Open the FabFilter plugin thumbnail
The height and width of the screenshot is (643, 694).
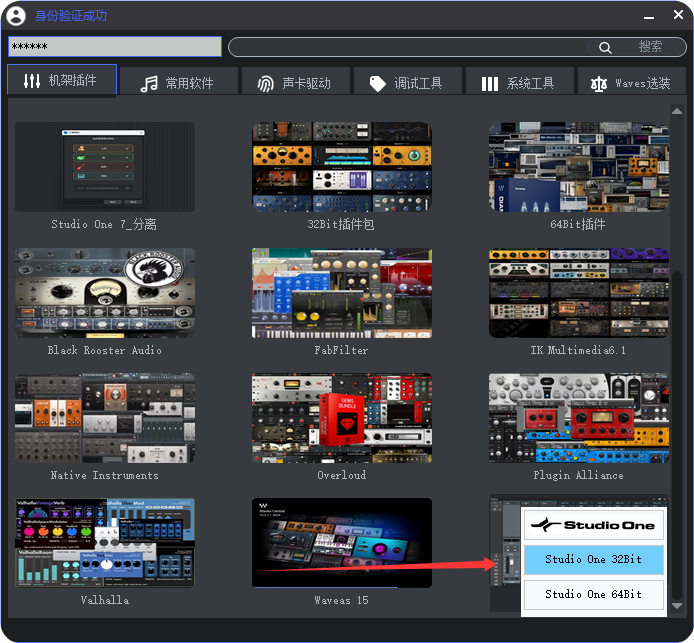[x=342, y=293]
